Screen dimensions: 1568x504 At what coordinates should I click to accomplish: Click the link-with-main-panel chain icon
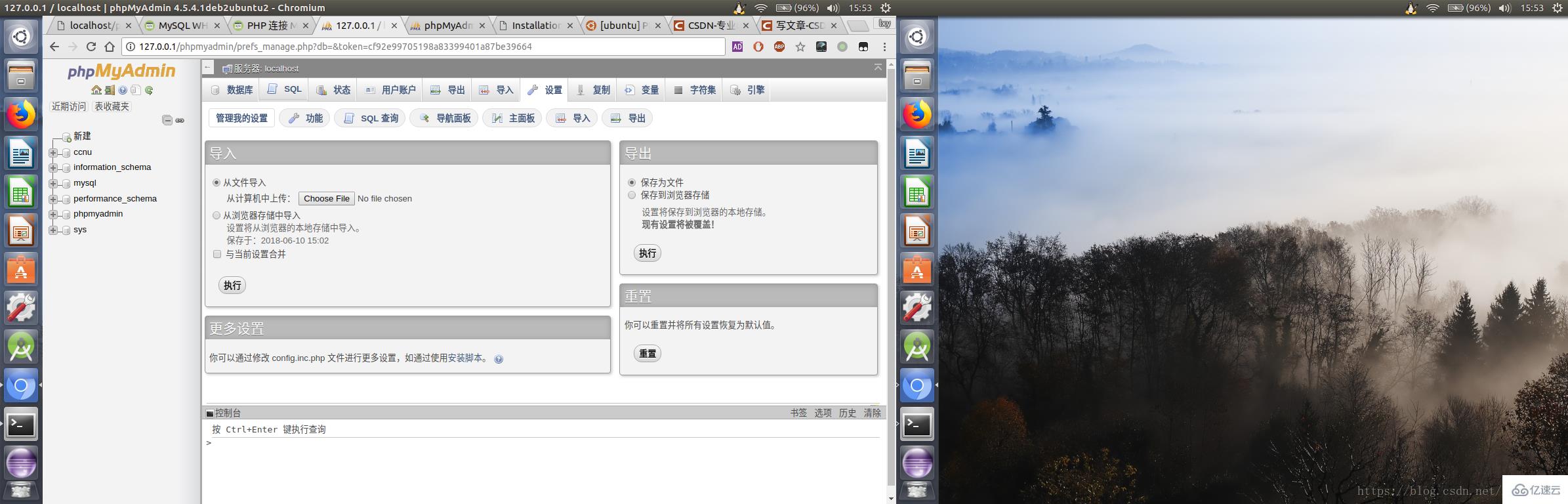pyautogui.click(x=180, y=120)
